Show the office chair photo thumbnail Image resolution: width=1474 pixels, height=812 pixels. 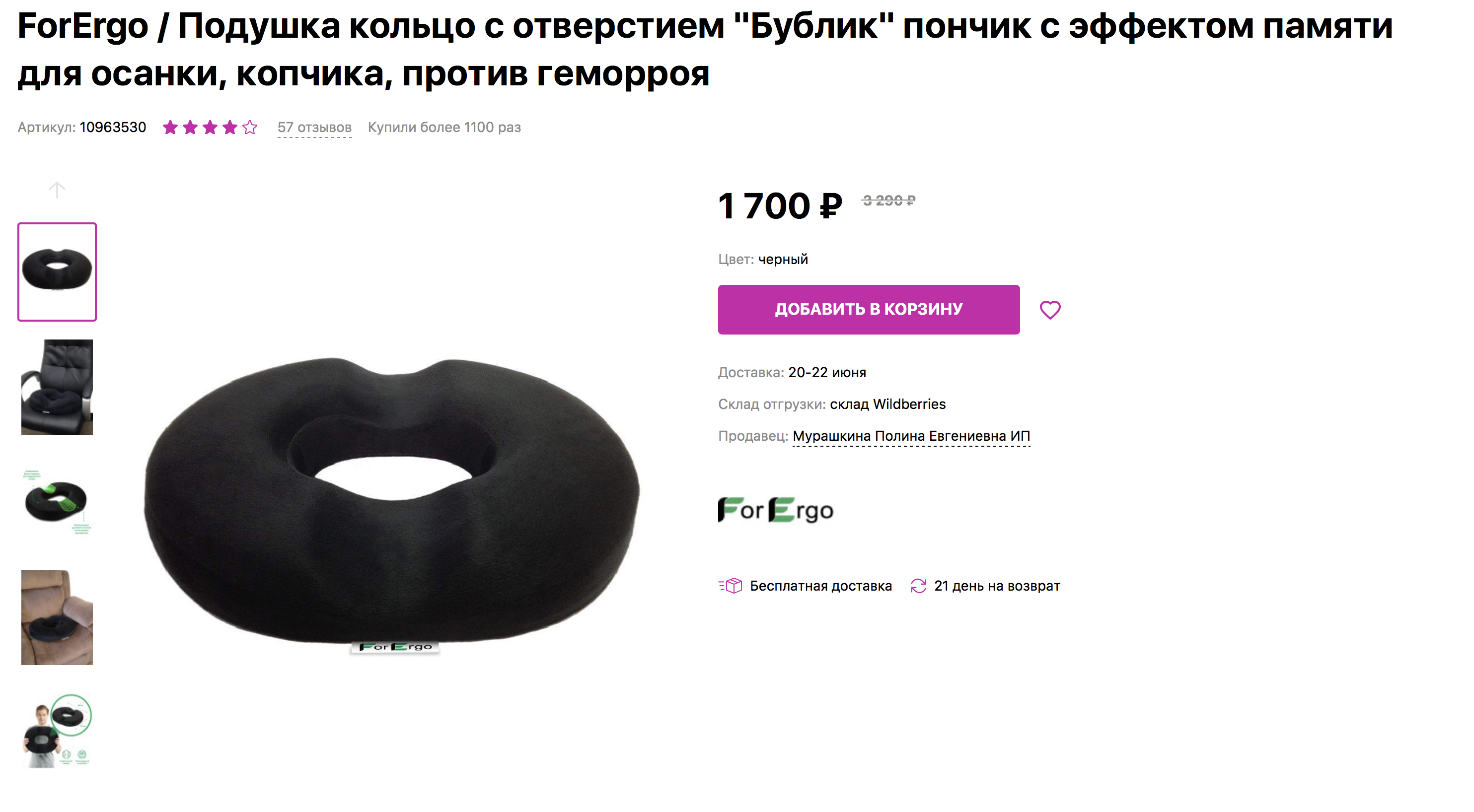pos(57,387)
